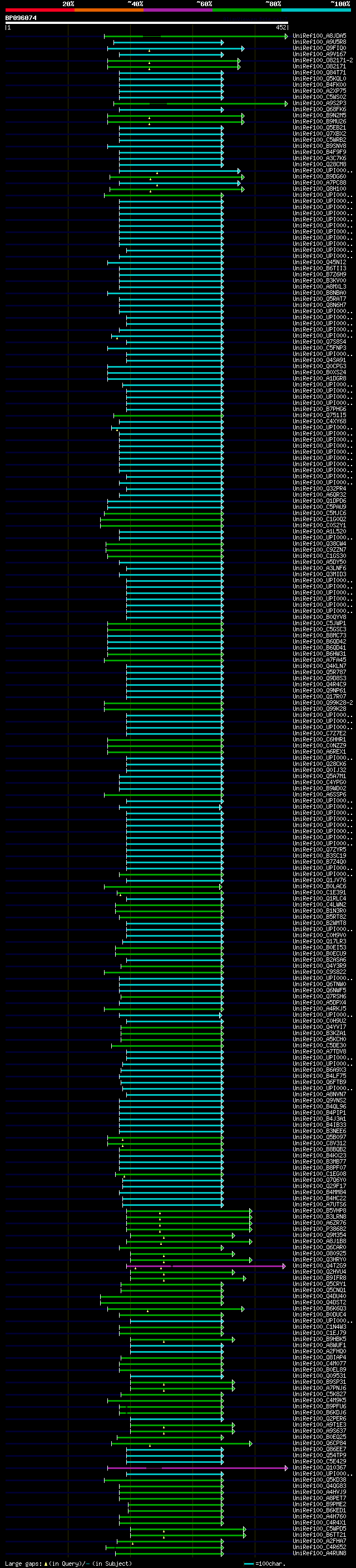Select the UniRef100_P38682 label
The width and height of the screenshot is (356, 1568).
319,1229
